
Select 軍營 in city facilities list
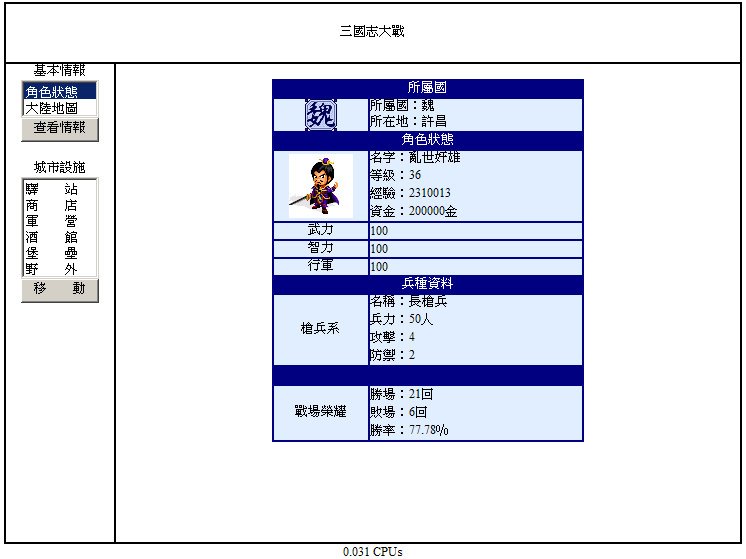pos(59,221)
